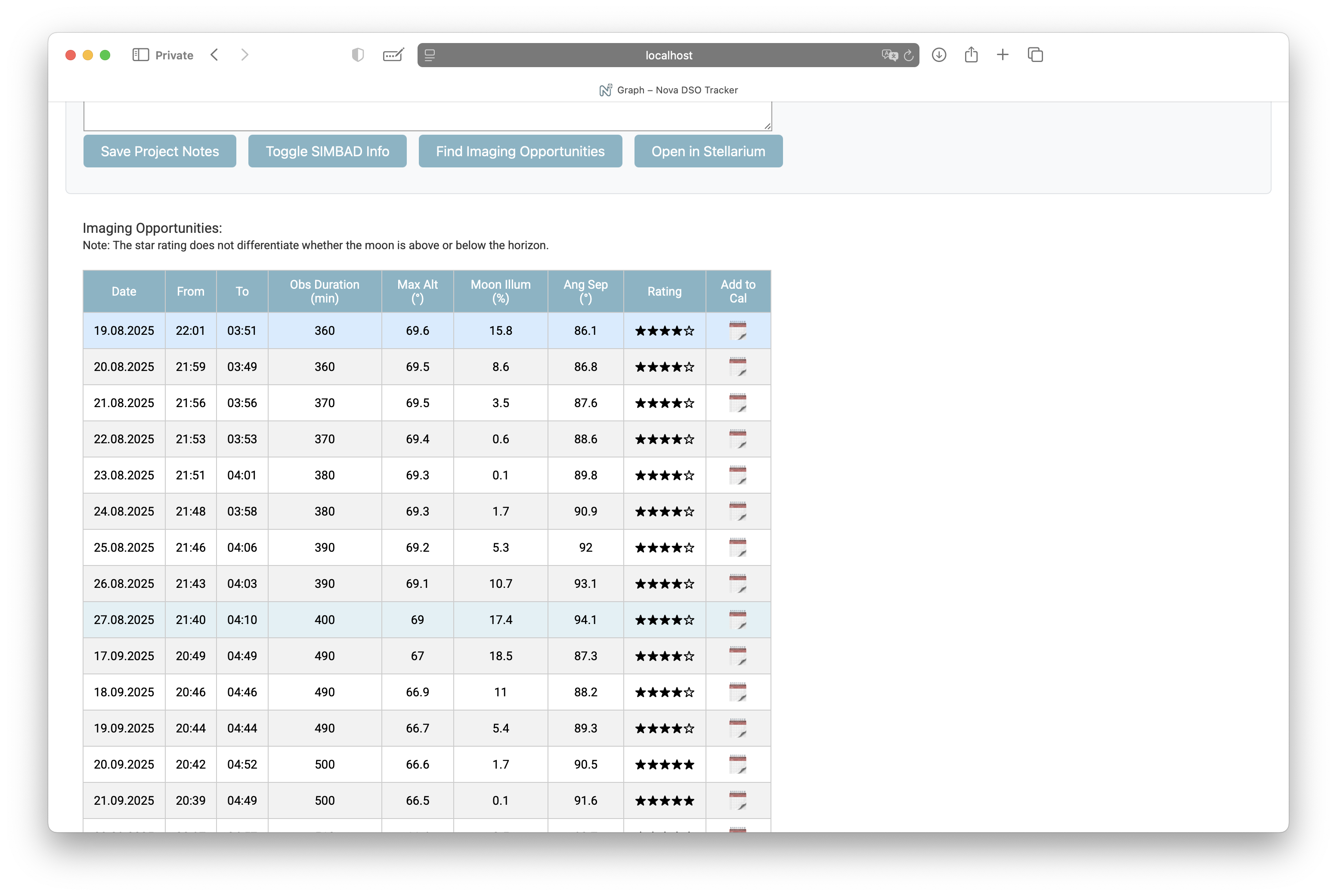Open Safari sidebar panel icon
The height and width of the screenshot is (896, 1337).
141,55
